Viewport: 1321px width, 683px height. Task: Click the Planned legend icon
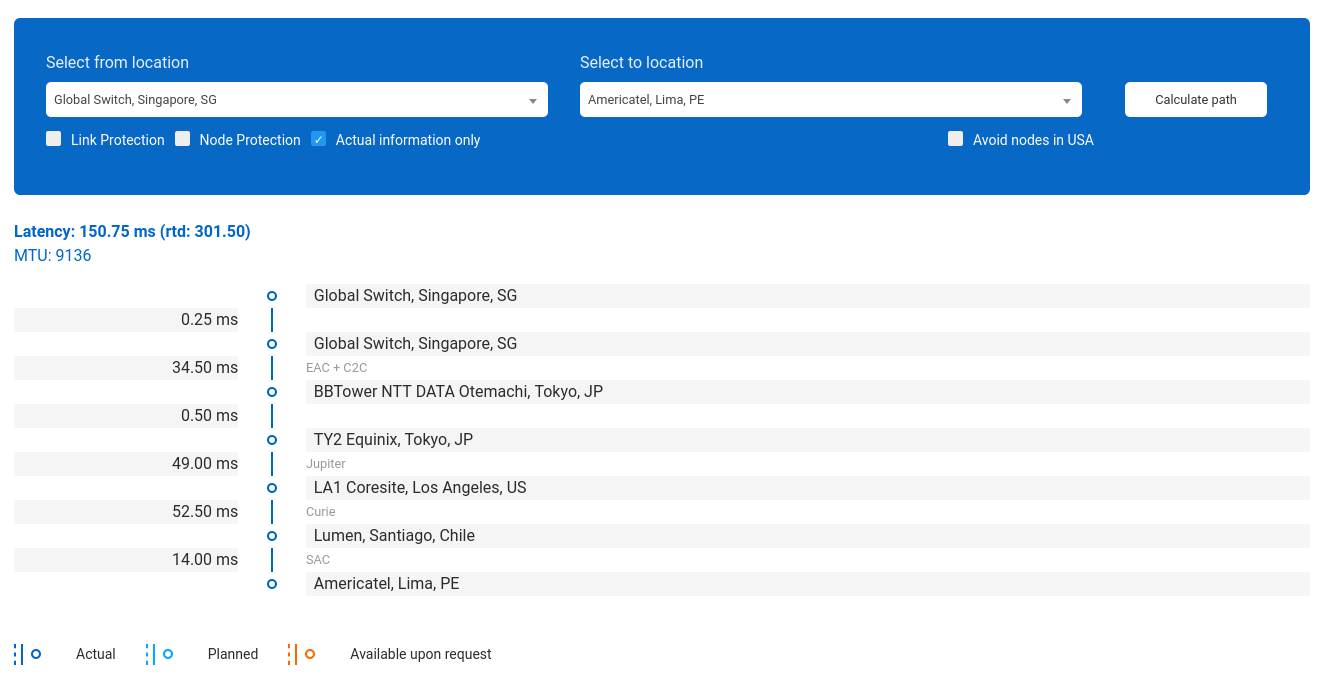pos(160,654)
